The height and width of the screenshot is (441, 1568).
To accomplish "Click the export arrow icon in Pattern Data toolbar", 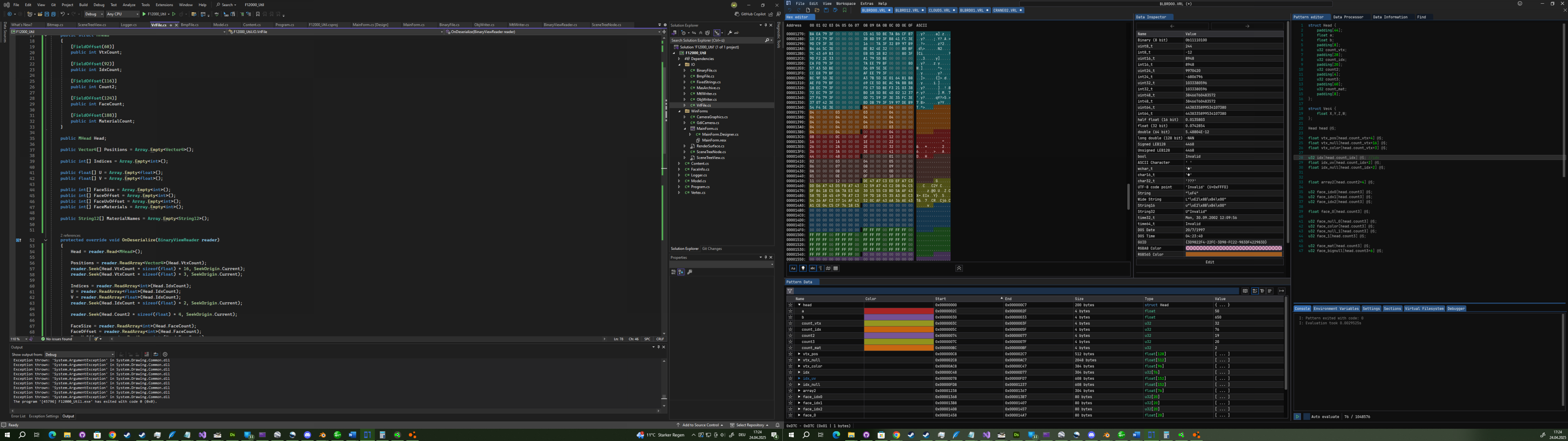I will click(1281, 291).
